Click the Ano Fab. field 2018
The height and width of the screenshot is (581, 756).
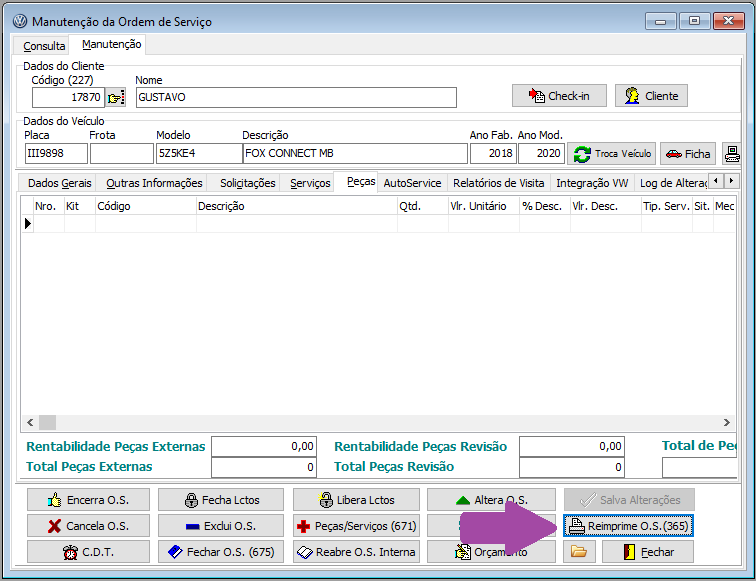493,153
